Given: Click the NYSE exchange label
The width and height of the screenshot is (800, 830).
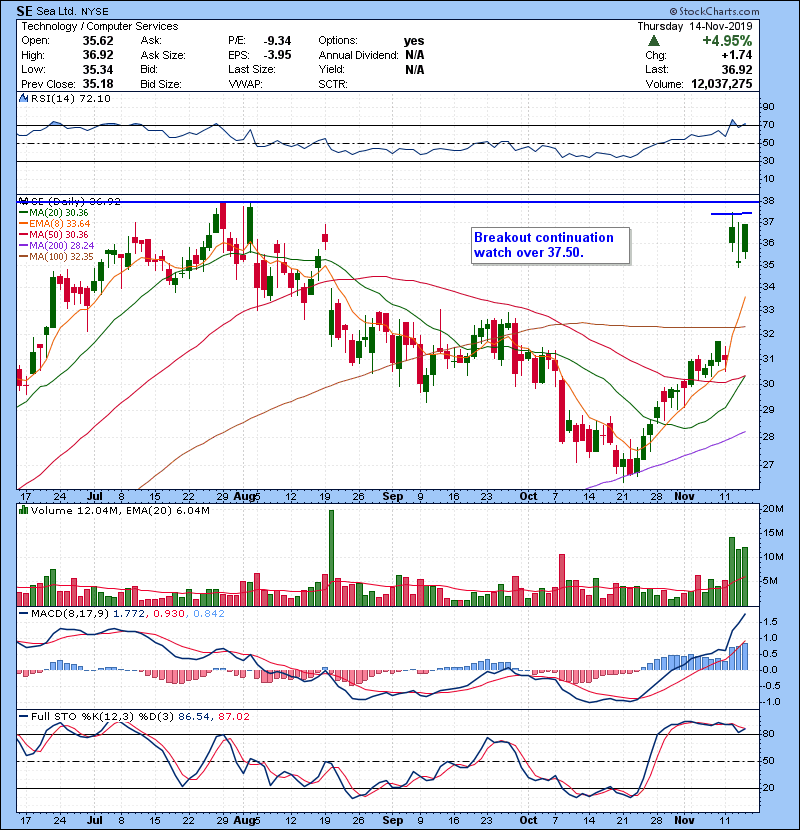Looking at the screenshot, I should point(94,12).
